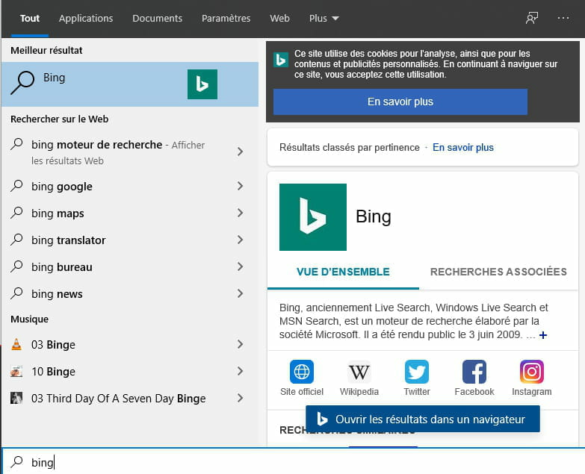The width and height of the screenshot is (585, 474).
Task: Open En savoir plus link near pertinence
Action: (463, 147)
